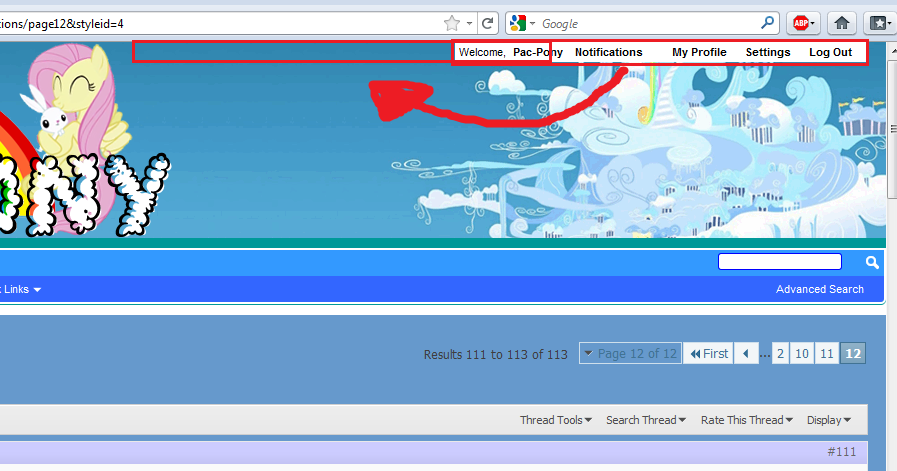
Task: Expand the Display menu
Action: click(x=829, y=420)
